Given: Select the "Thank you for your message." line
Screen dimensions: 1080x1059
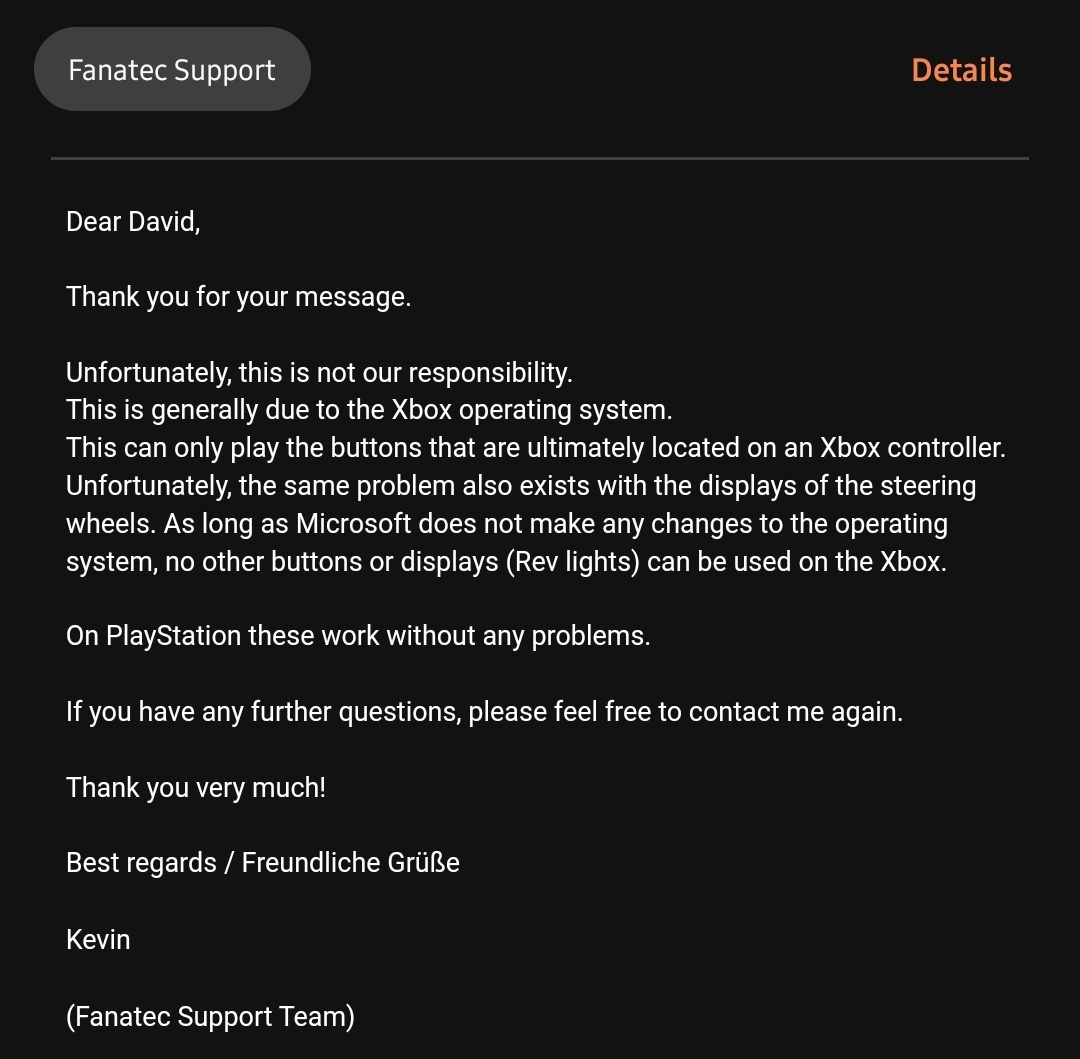Looking at the screenshot, I should tap(238, 297).
